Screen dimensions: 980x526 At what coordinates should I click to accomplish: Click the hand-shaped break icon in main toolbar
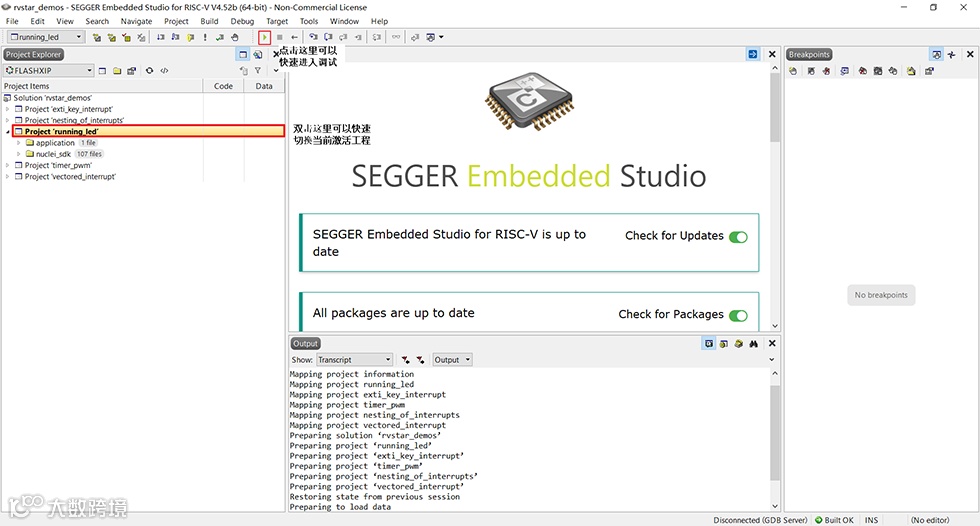point(235,37)
